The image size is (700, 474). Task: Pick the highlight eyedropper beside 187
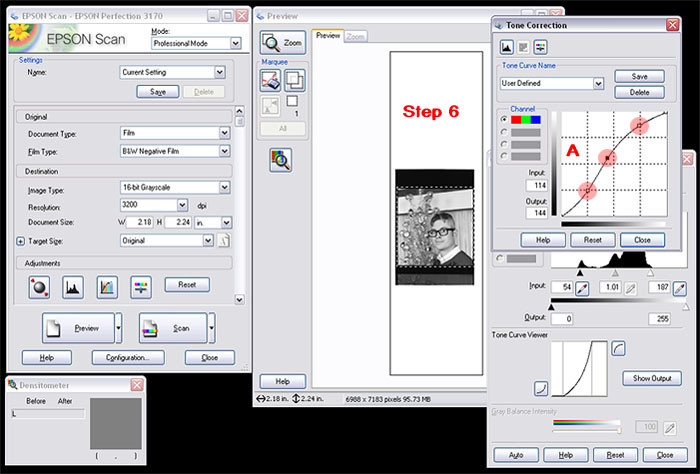coord(679,288)
